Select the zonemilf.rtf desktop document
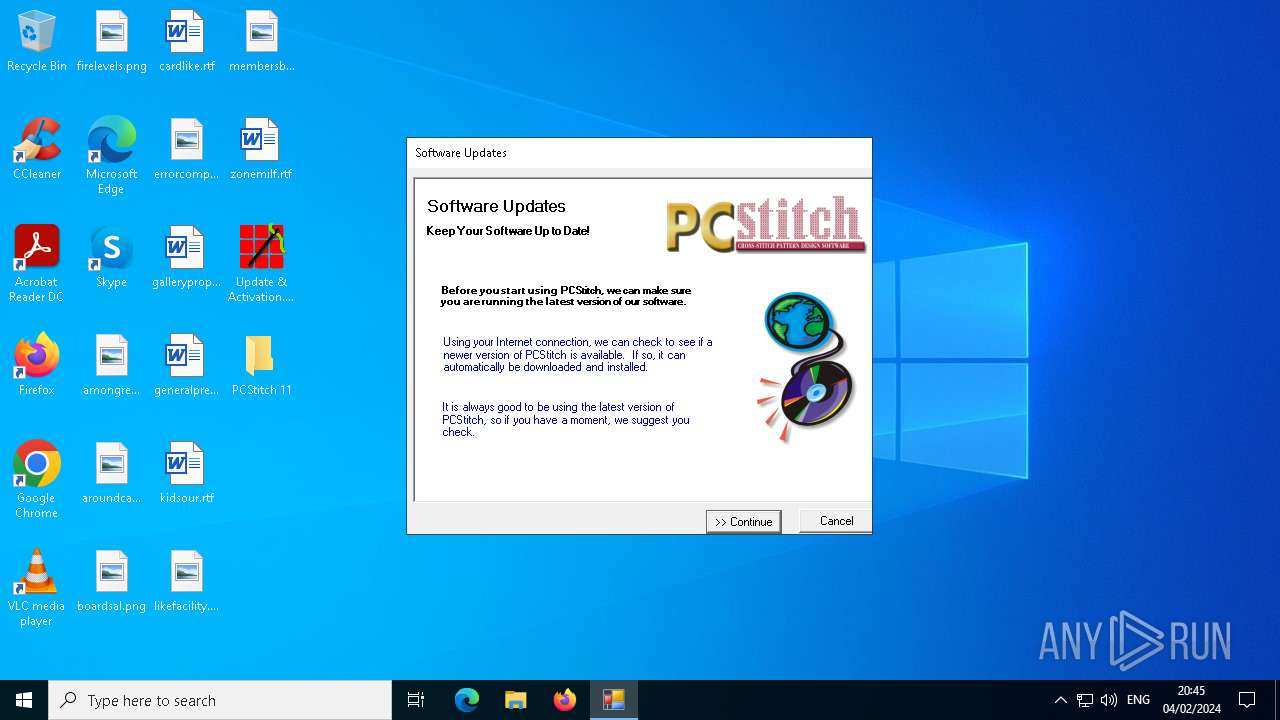The width and height of the screenshot is (1280, 720). pyautogui.click(x=262, y=150)
